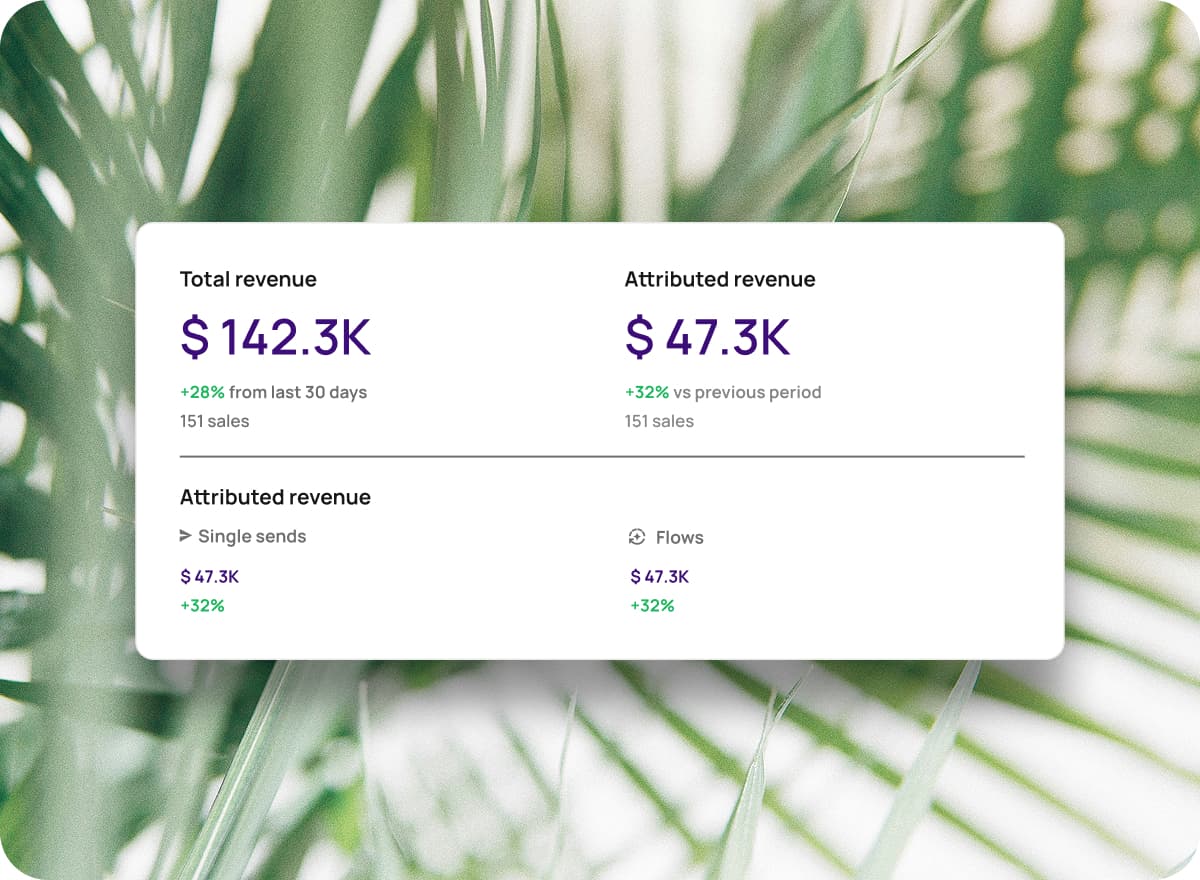
Task: Click the large $47.3K attributed revenue figure
Action: tap(708, 337)
